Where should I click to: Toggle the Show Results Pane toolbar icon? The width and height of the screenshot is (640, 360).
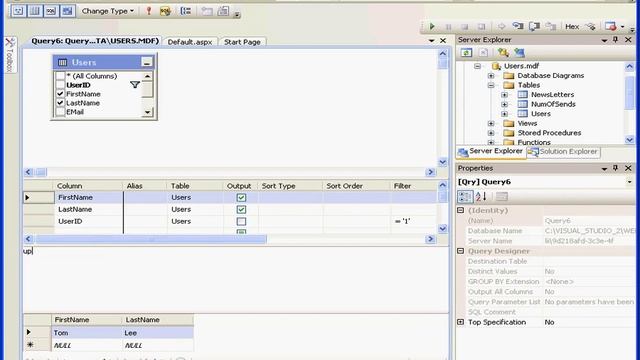[67, 11]
